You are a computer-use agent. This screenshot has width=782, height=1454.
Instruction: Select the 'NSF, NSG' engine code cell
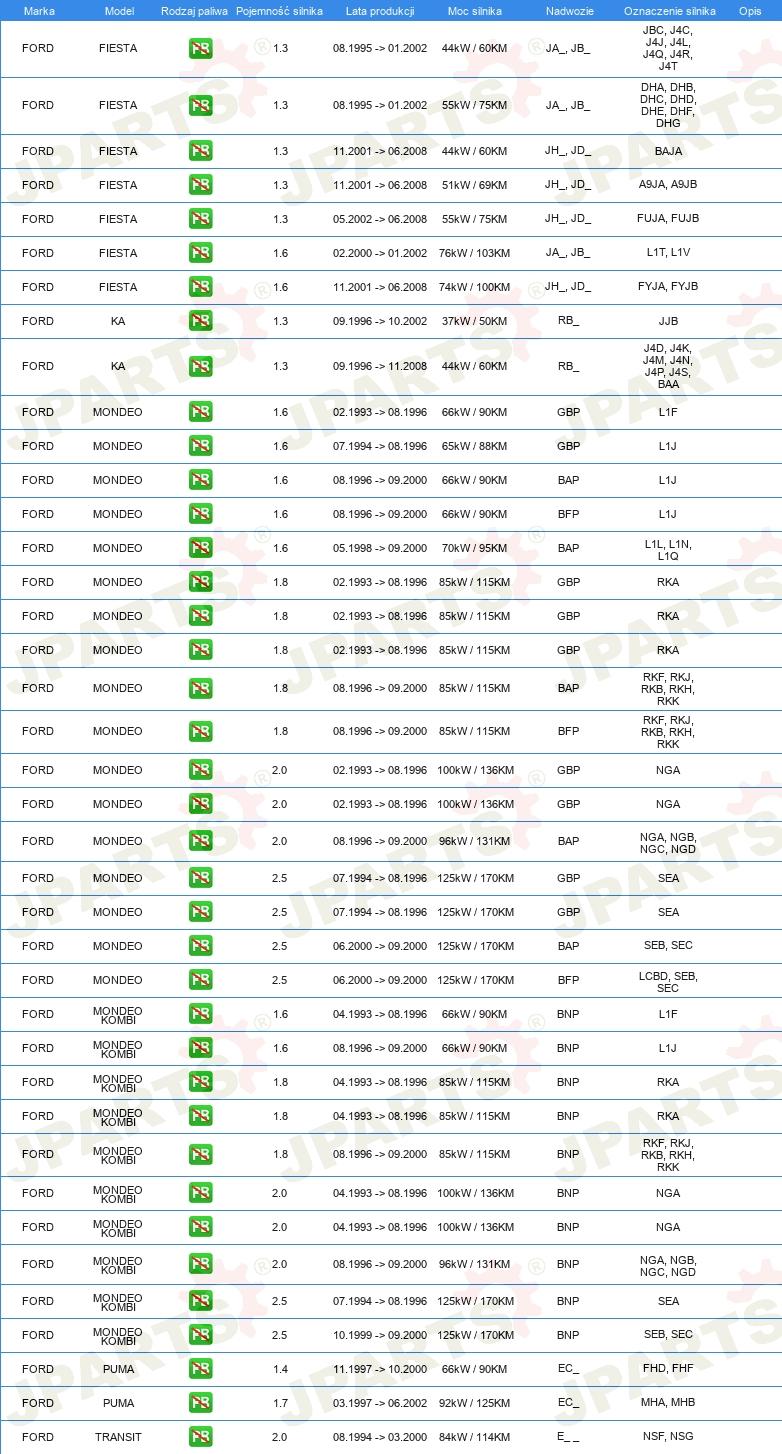(668, 1437)
